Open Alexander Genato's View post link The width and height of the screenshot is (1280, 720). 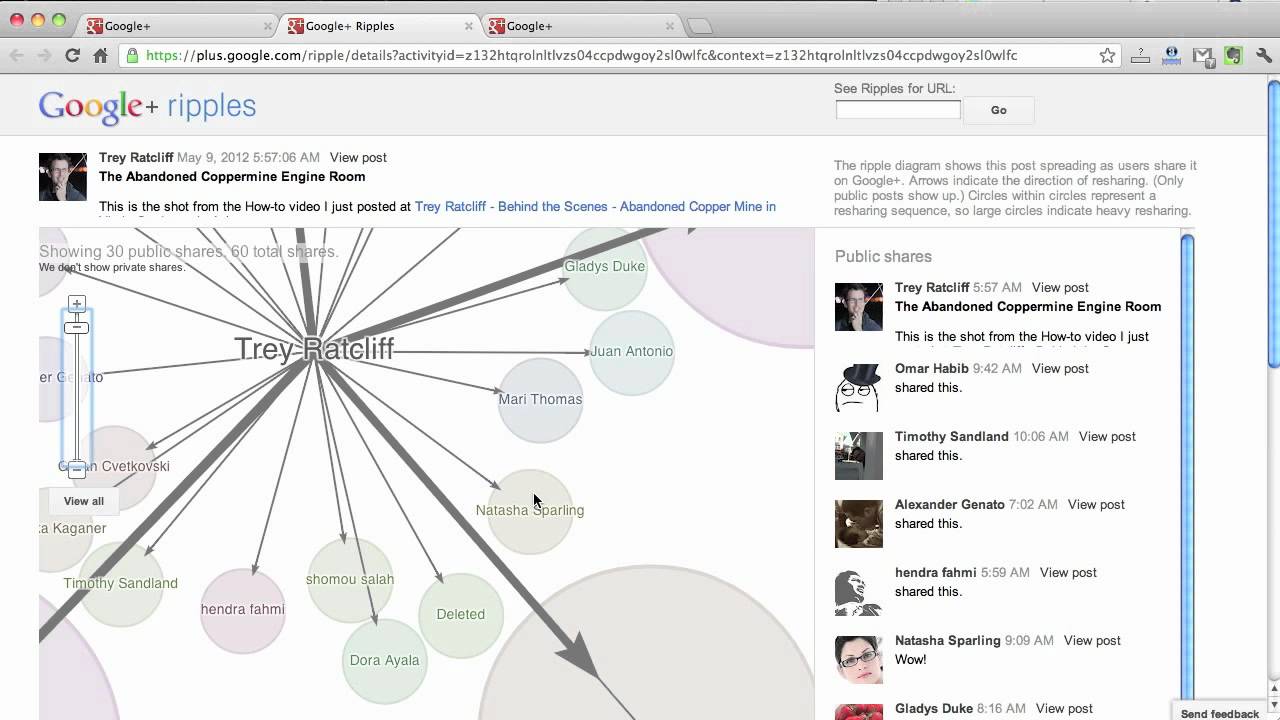coord(1096,505)
